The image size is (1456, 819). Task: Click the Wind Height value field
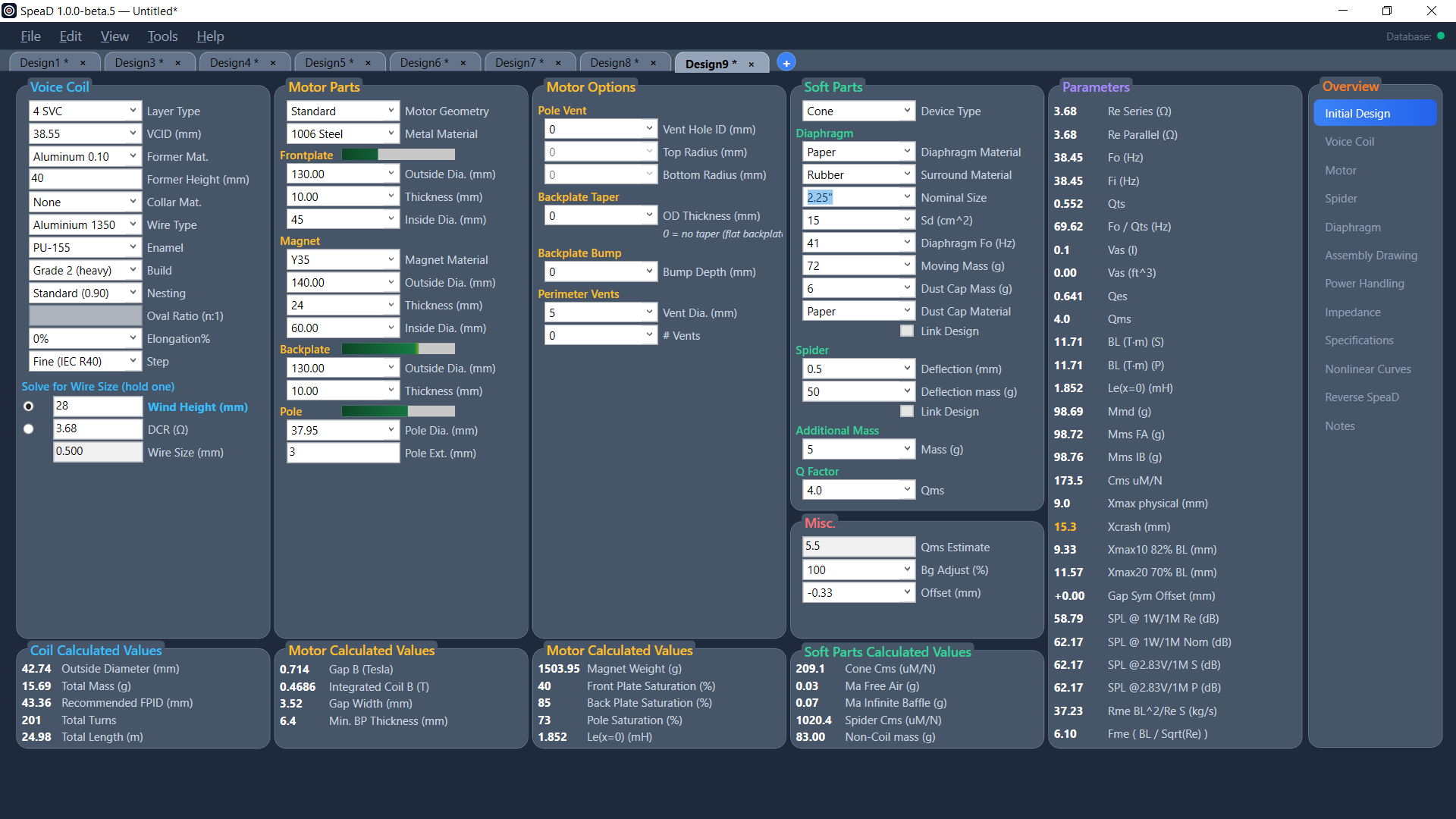(x=97, y=406)
